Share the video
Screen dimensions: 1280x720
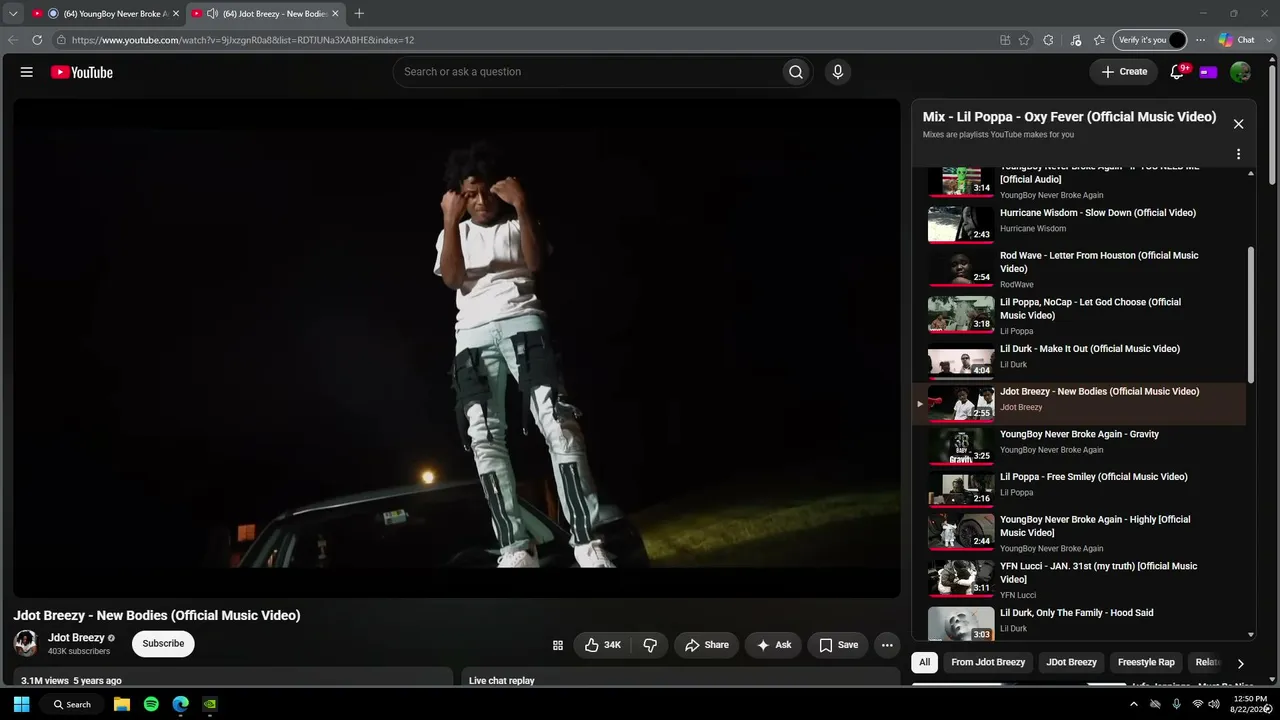706,645
